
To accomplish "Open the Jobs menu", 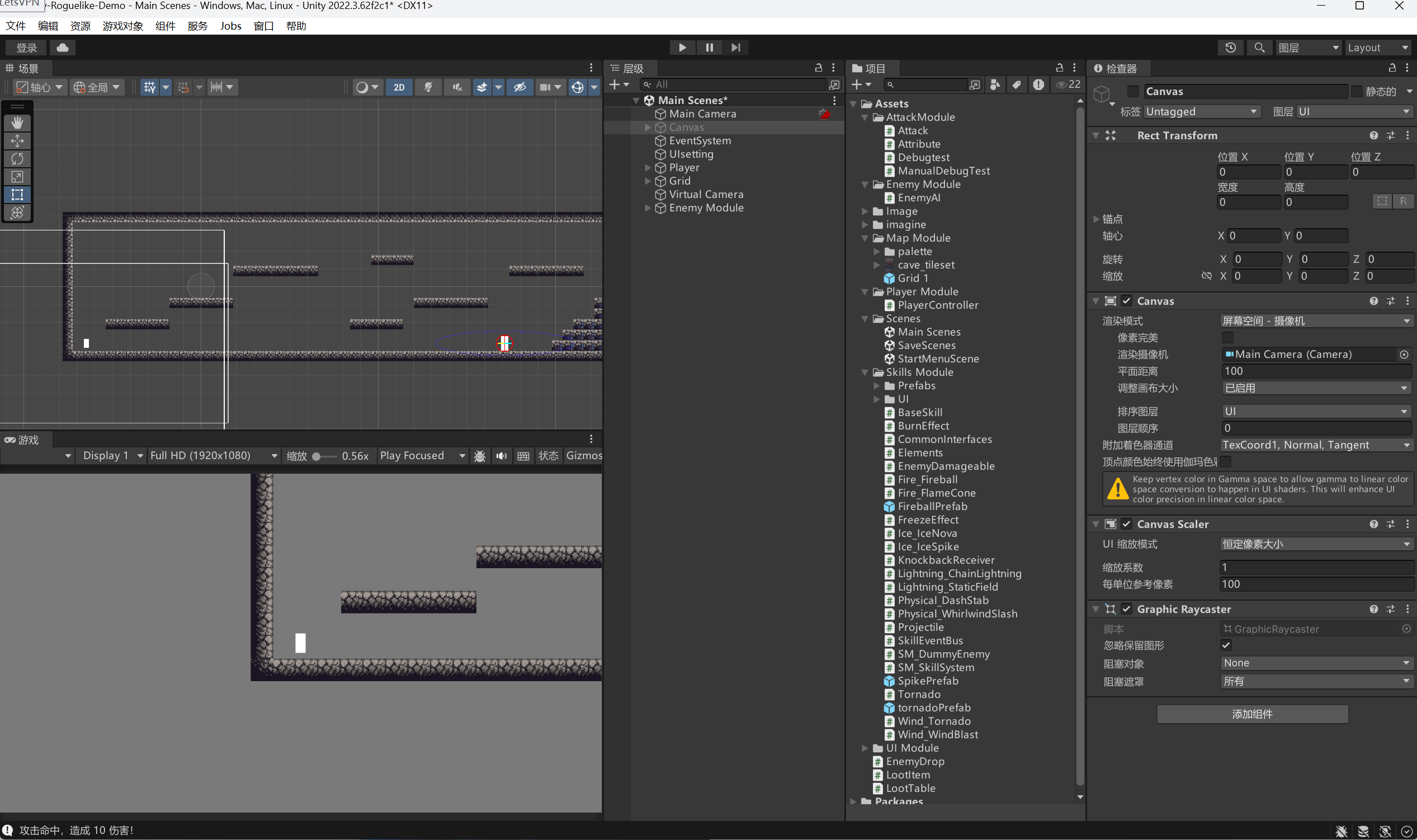I will coord(231,26).
